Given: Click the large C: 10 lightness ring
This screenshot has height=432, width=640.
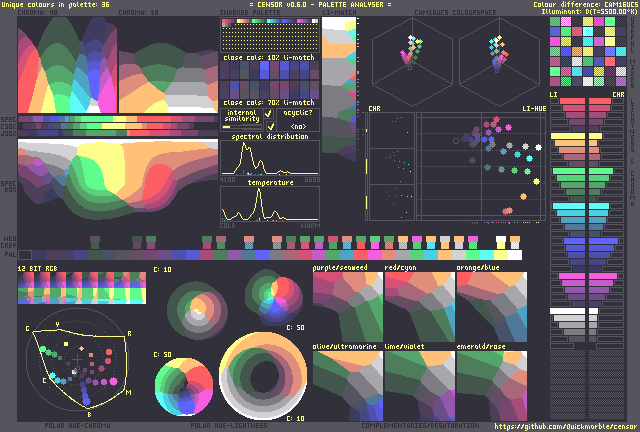Looking at the screenshot, I should click(x=263, y=376).
